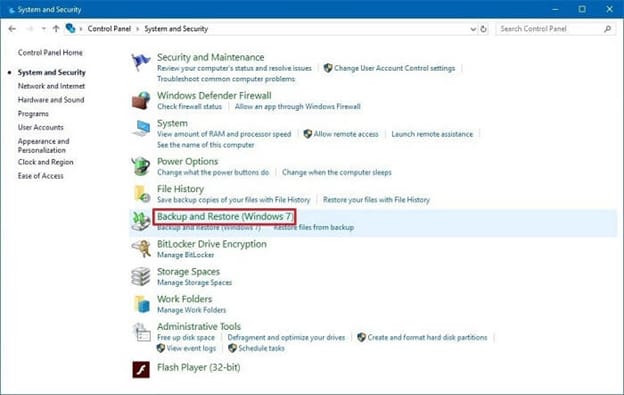
Task: Click Check firewall status
Action: [189, 106]
